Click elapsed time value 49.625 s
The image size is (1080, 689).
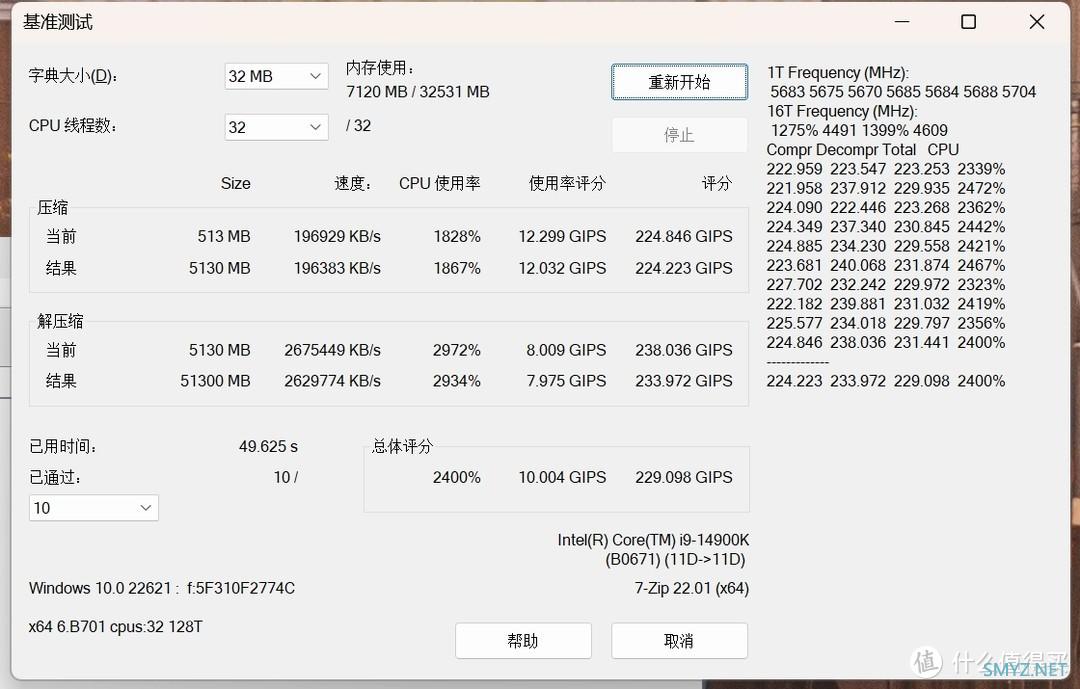click(x=268, y=446)
